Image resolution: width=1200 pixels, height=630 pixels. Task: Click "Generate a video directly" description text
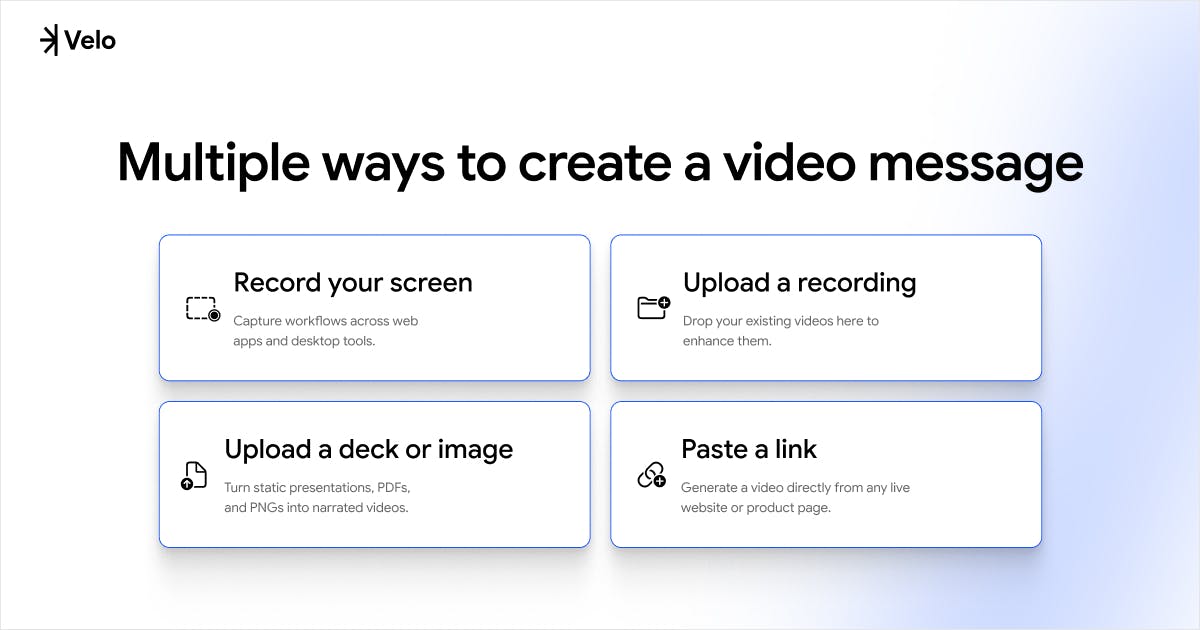coord(796,497)
